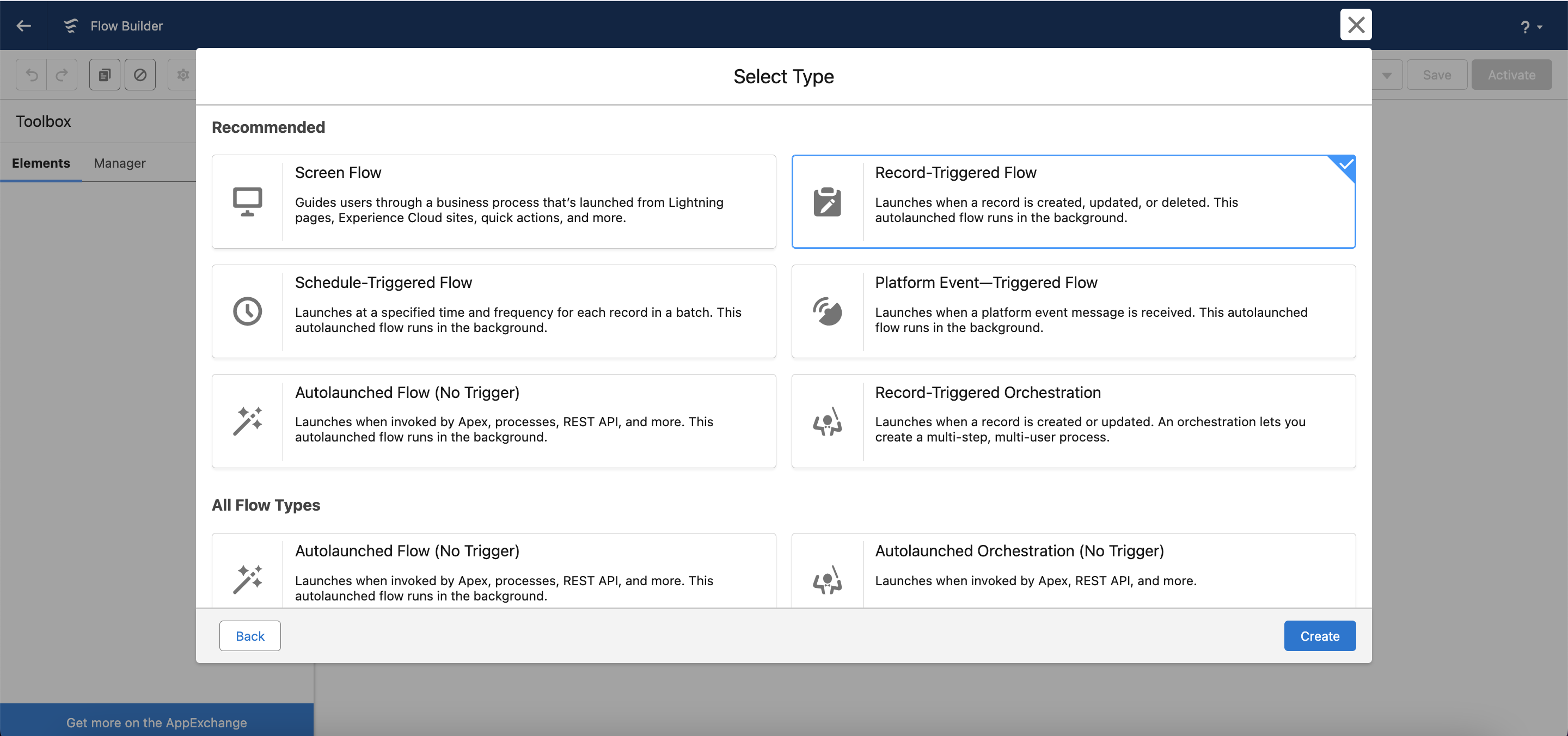Click the back arrow next to Flow Builder
This screenshot has height=736, width=1568.
24,26
